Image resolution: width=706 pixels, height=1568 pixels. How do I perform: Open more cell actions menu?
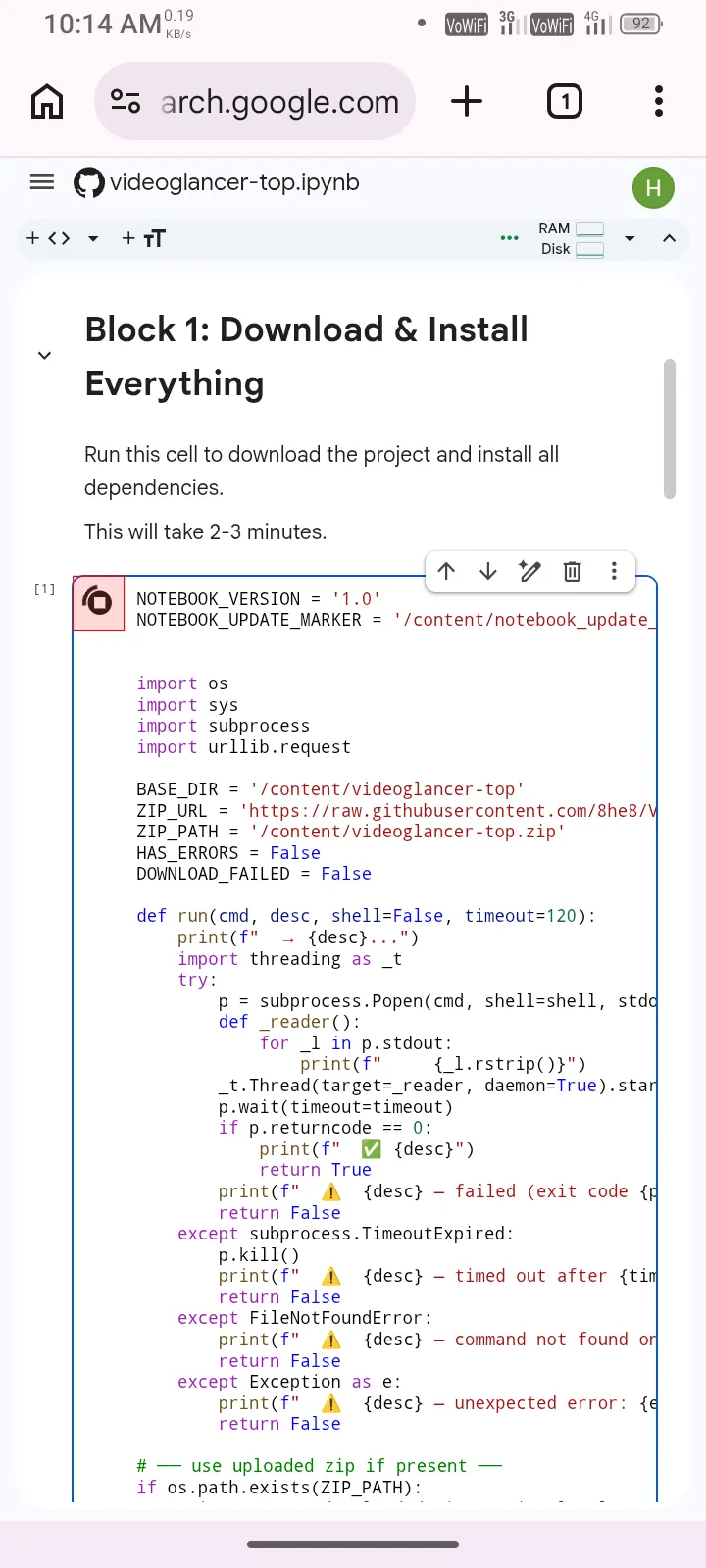(614, 571)
